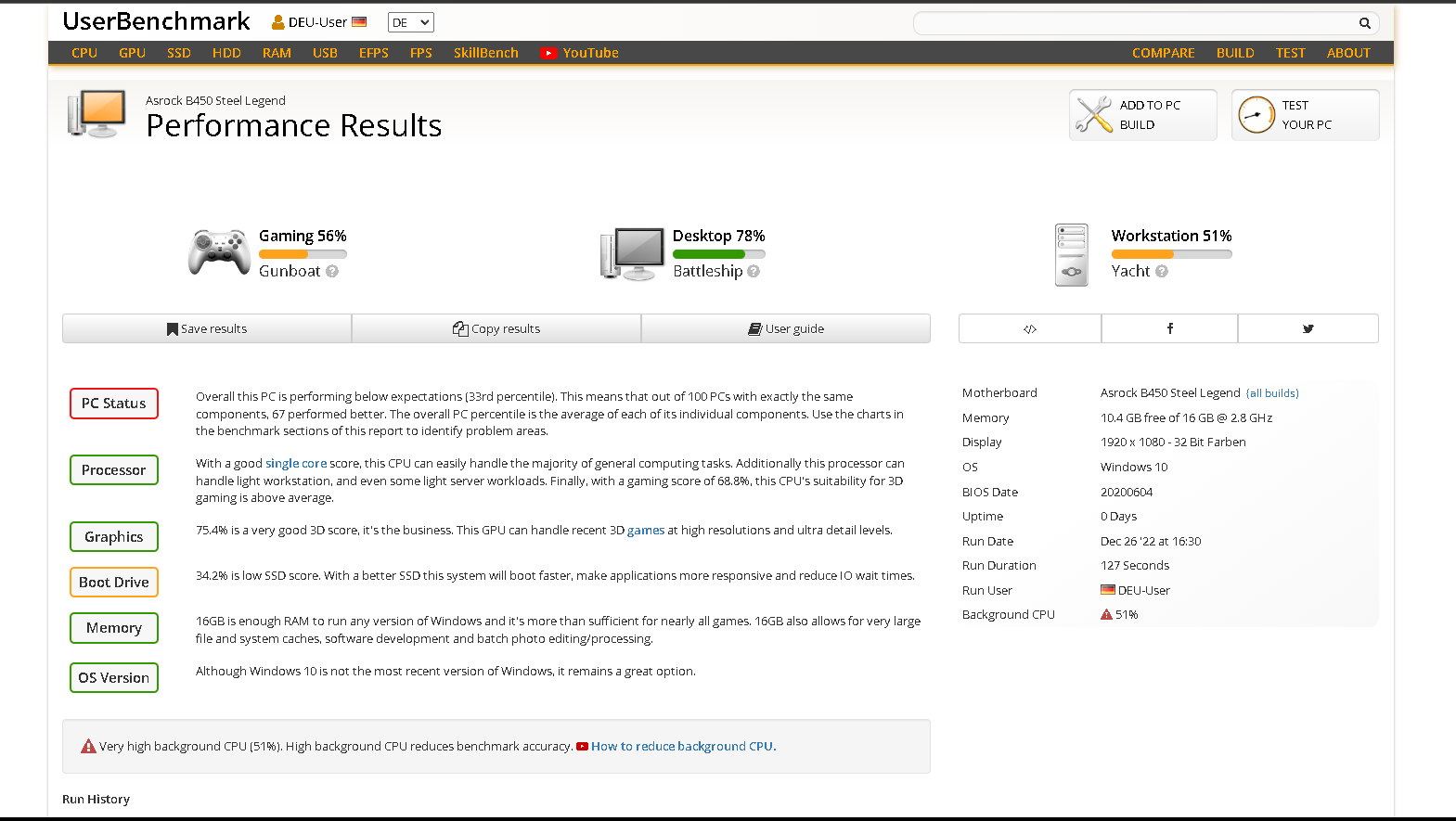Screen dimensions: 1456x821
Task: Click the Test Your PC button
Action: (x=1305, y=115)
